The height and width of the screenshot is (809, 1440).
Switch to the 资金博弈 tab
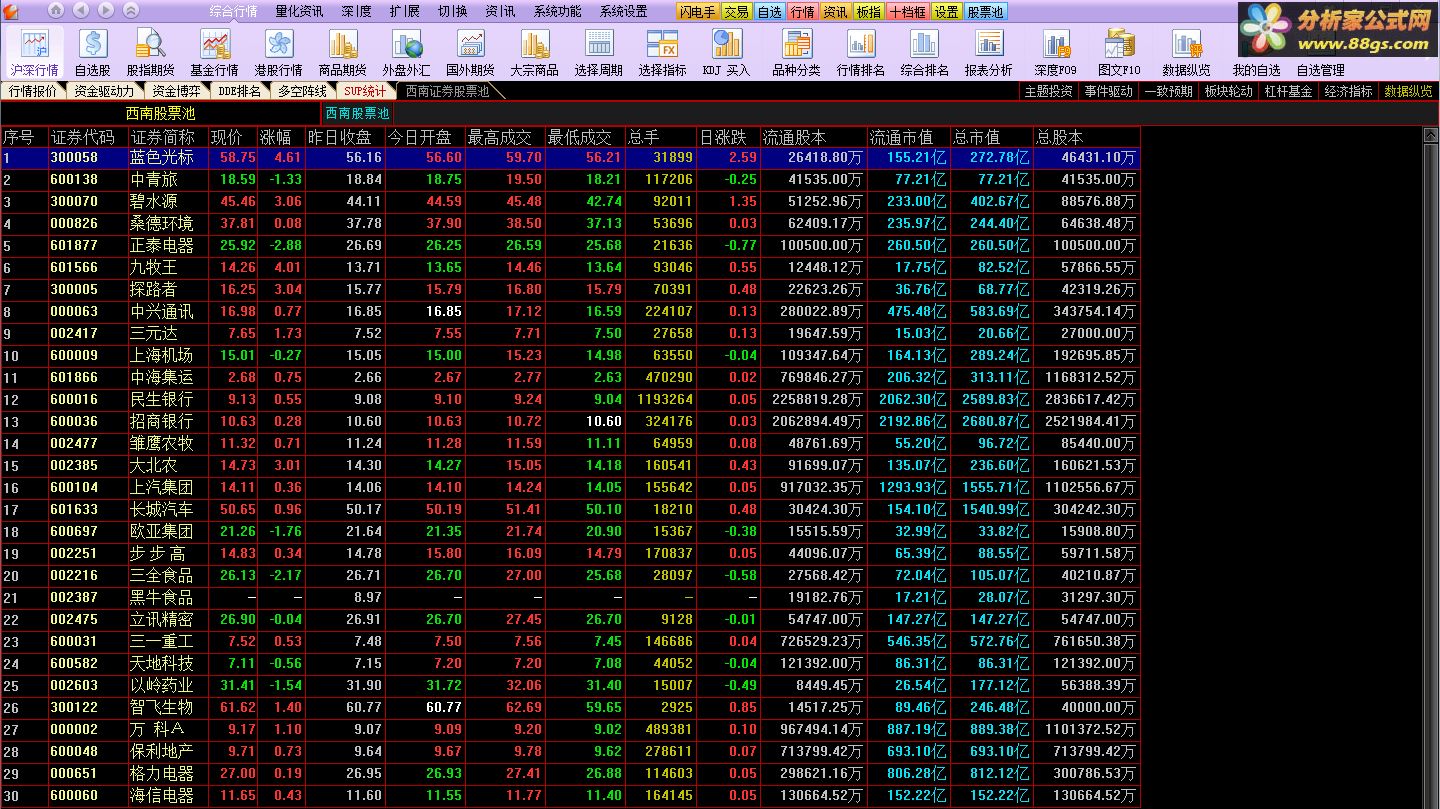point(176,91)
